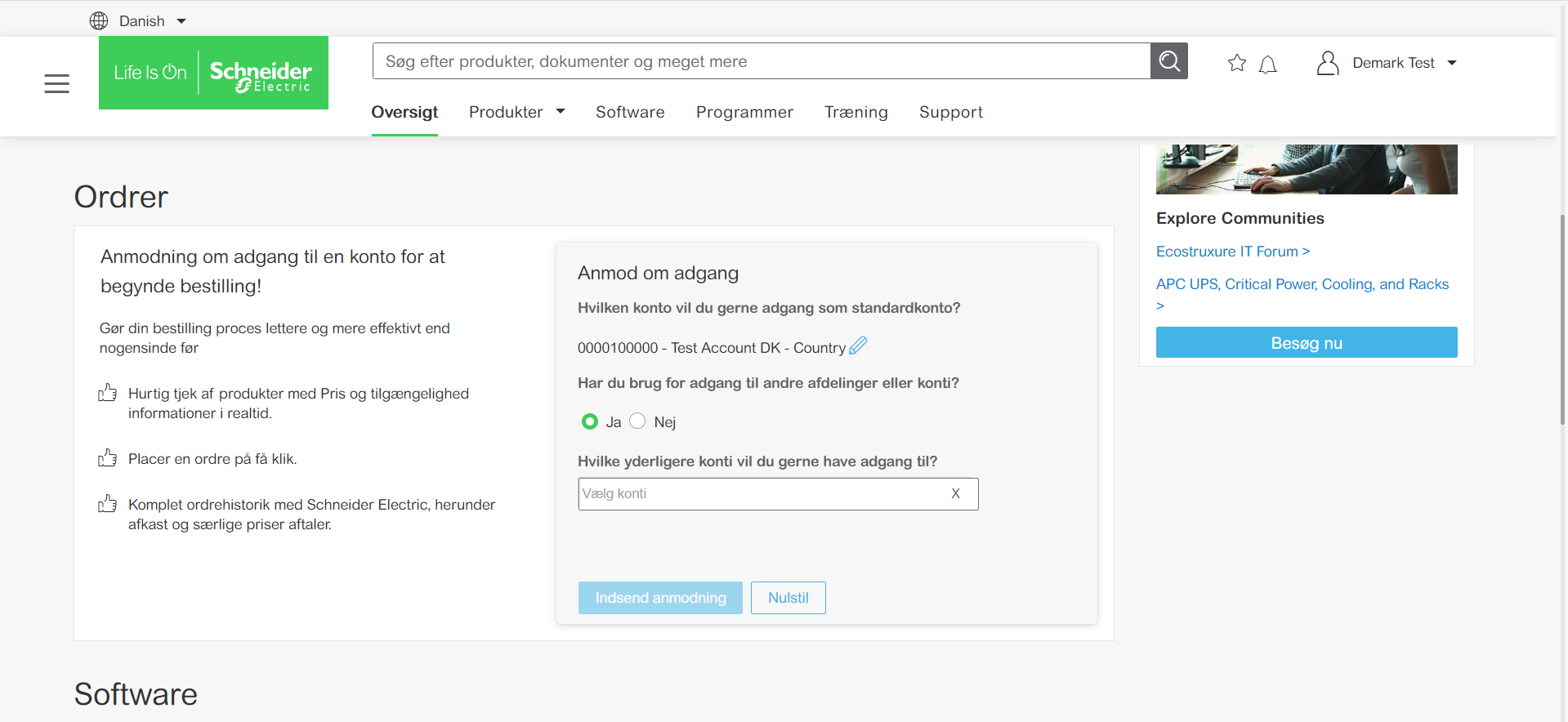Open the Træning menu item
Screen dimensions: 1568x722
coord(855,112)
